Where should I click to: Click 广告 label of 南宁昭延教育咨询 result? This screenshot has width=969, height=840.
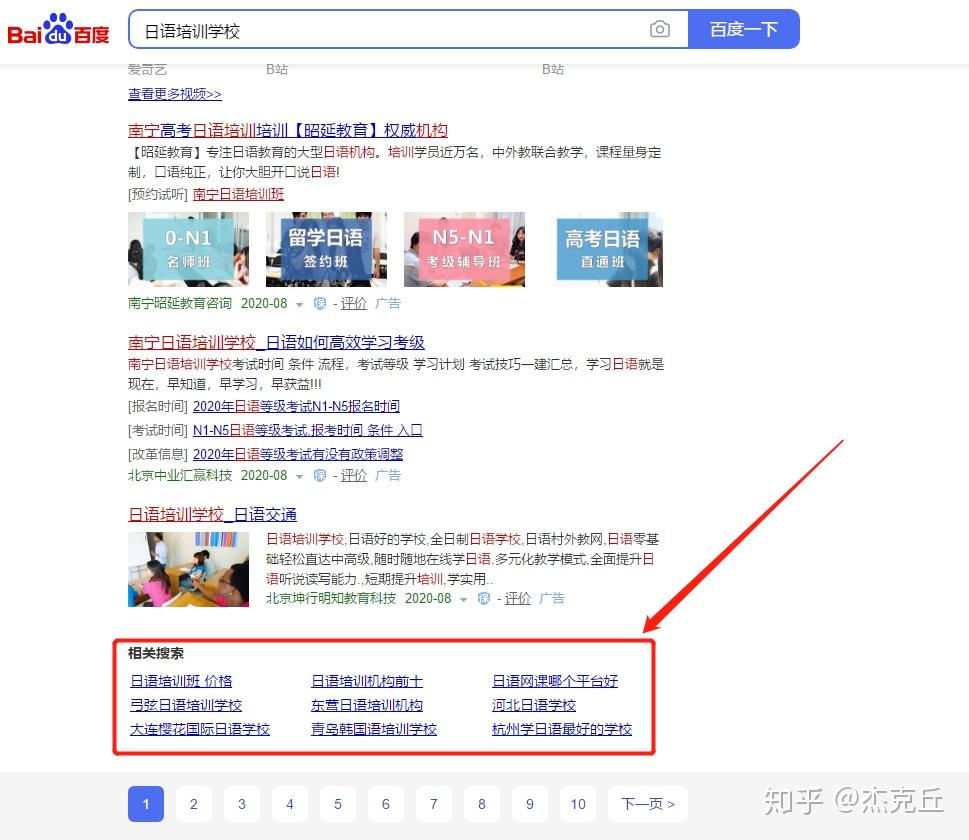click(387, 303)
